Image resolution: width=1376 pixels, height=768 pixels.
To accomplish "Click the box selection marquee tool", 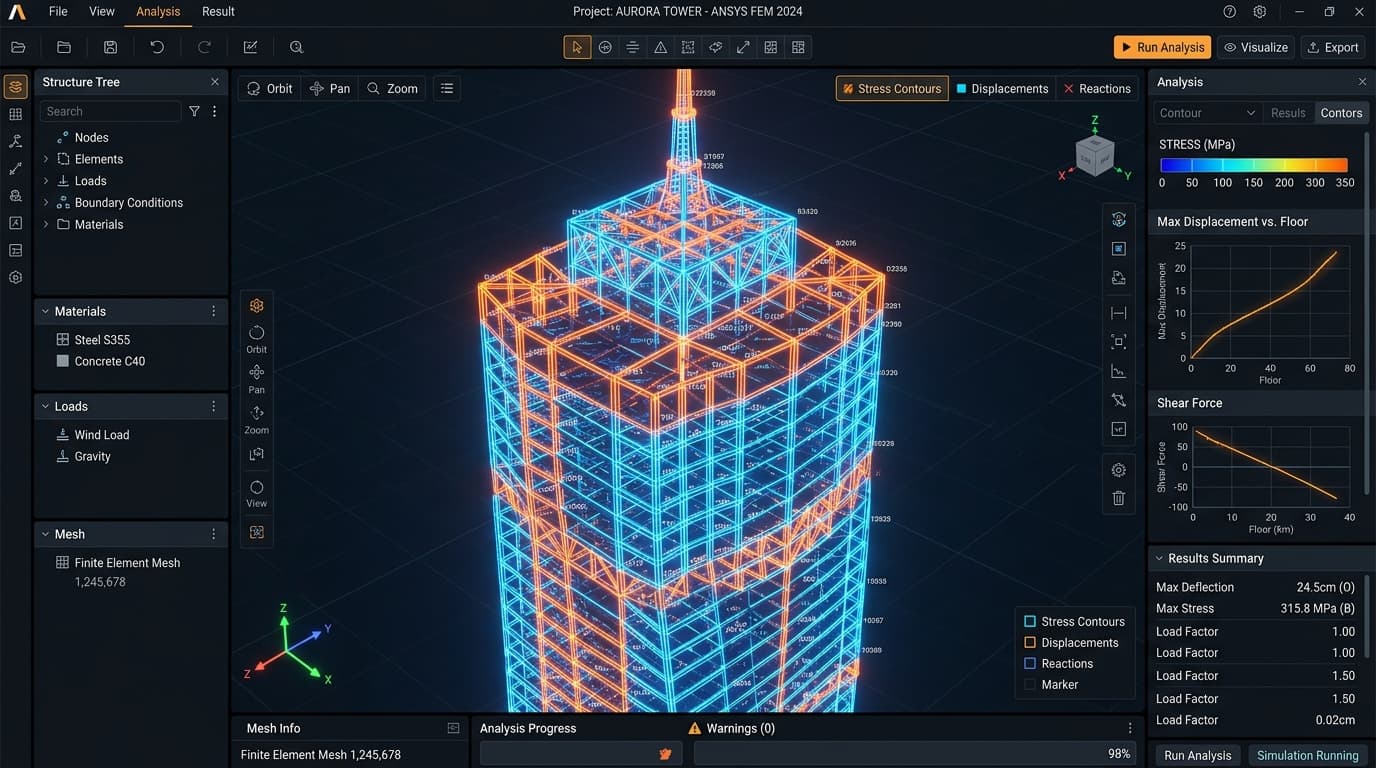I will pyautogui.click(x=688, y=47).
